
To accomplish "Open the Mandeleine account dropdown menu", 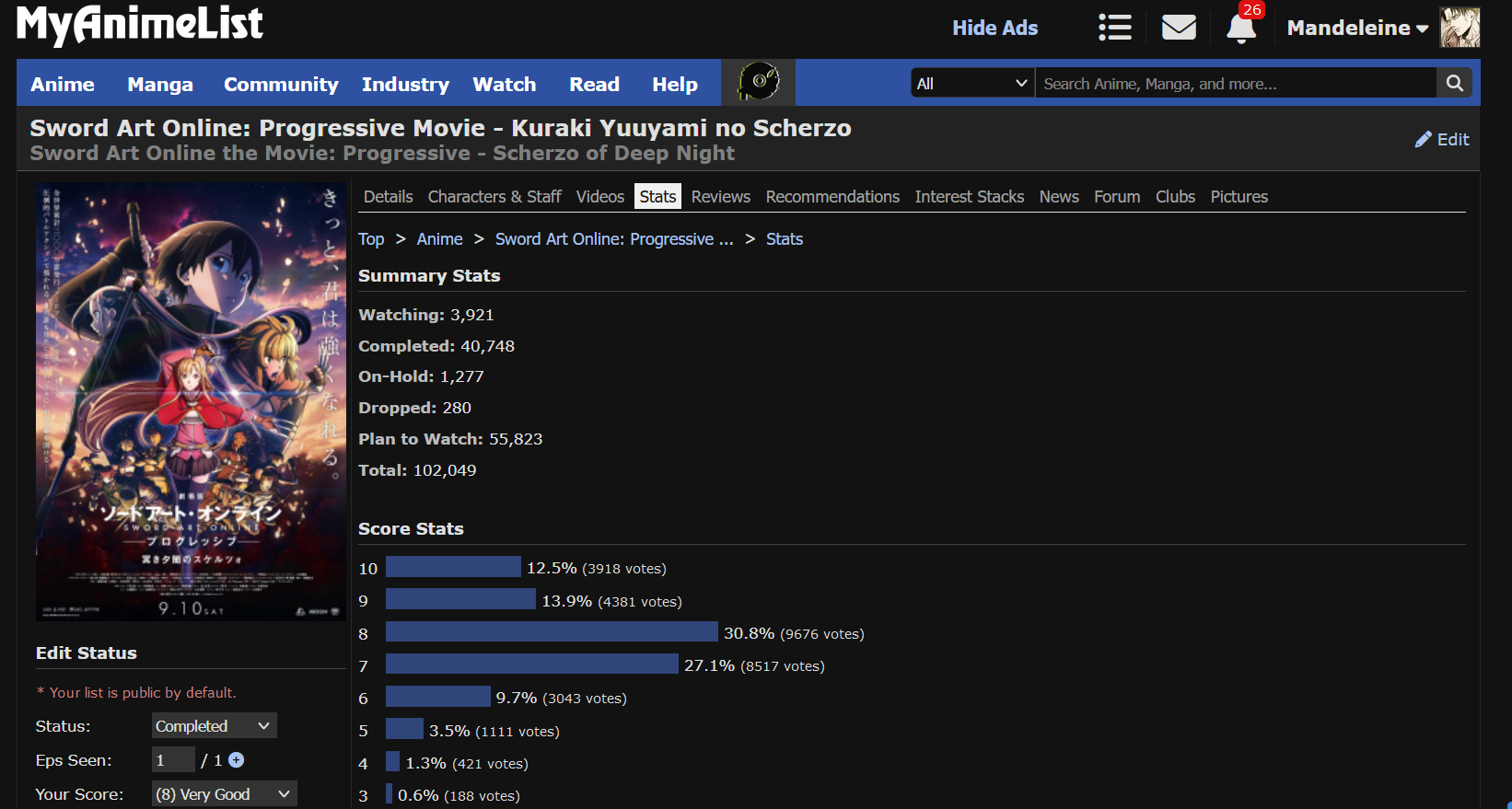I will point(1357,29).
